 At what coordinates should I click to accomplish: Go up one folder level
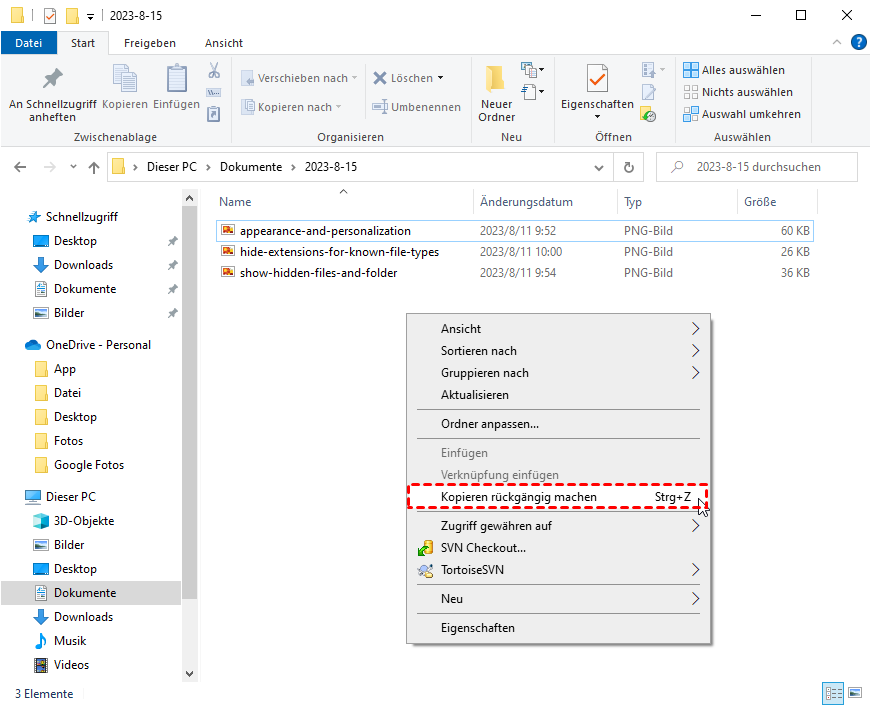click(94, 167)
